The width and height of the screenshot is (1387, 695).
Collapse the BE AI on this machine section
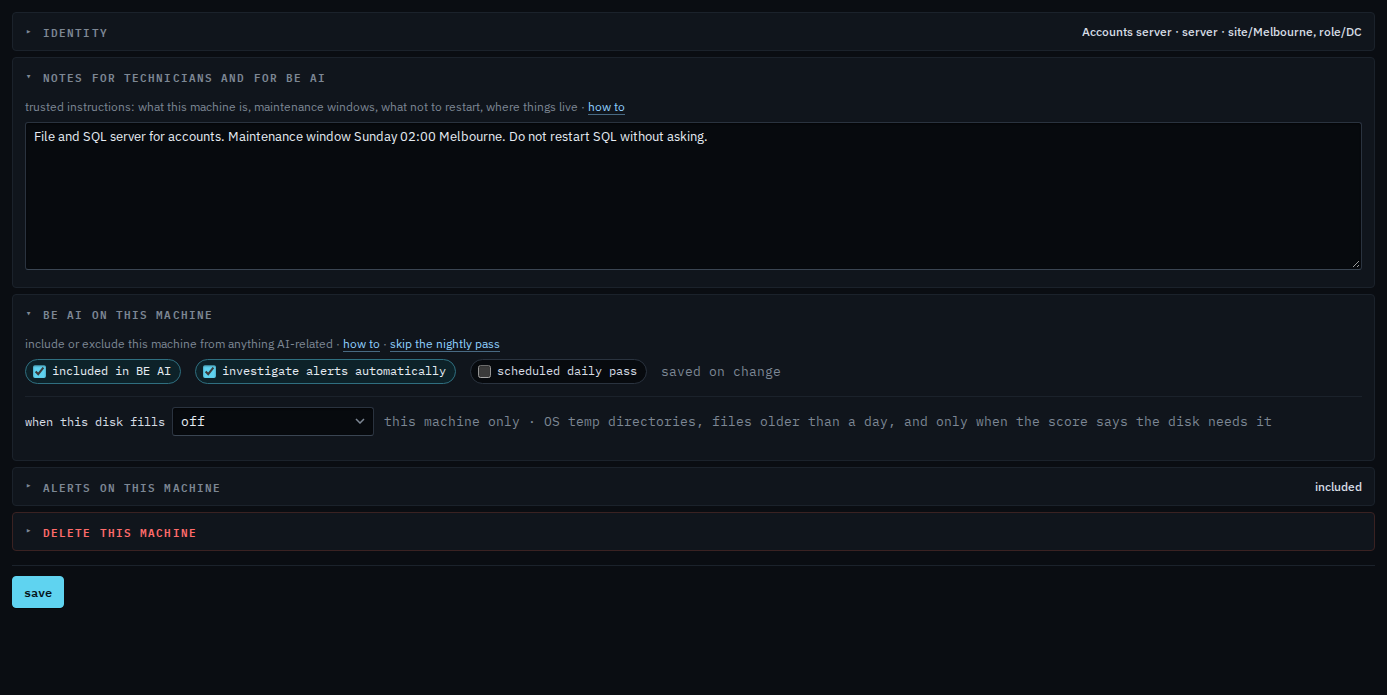click(x=29, y=314)
